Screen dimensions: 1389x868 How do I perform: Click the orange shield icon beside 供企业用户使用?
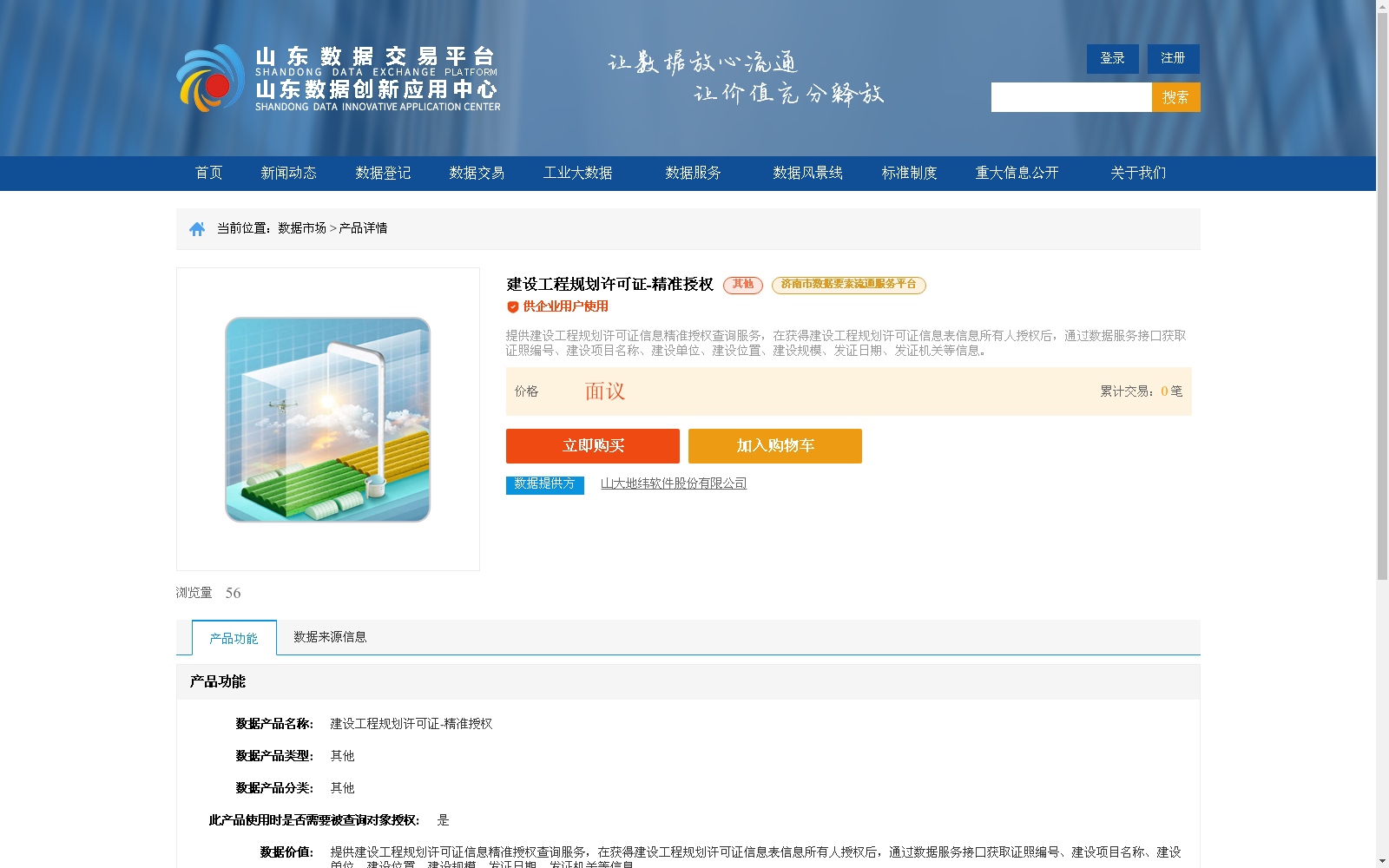click(513, 306)
